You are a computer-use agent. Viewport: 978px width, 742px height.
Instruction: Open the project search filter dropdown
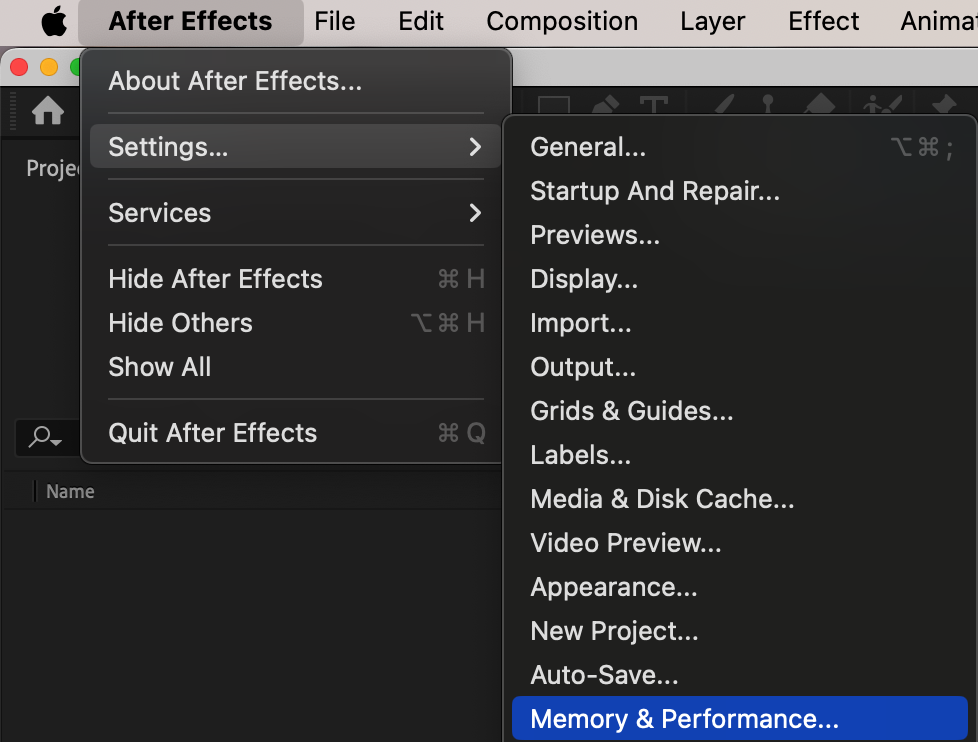point(45,437)
